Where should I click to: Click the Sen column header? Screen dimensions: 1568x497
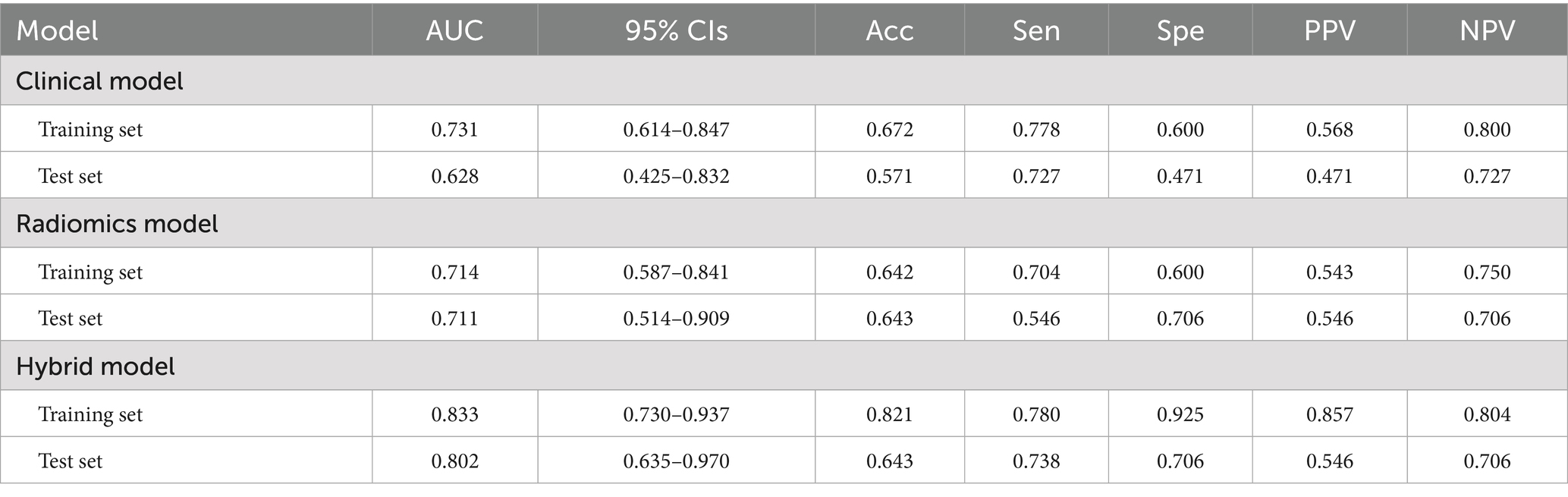(1036, 30)
